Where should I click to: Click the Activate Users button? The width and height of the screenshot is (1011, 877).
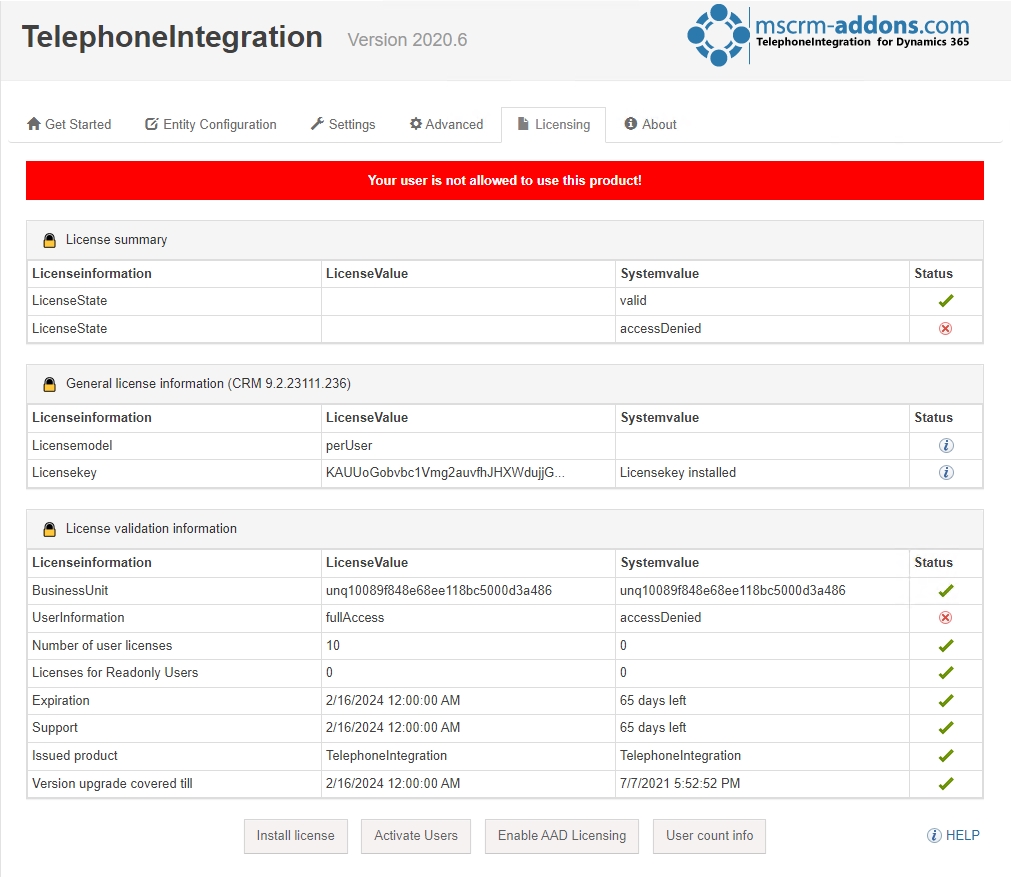(416, 836)
